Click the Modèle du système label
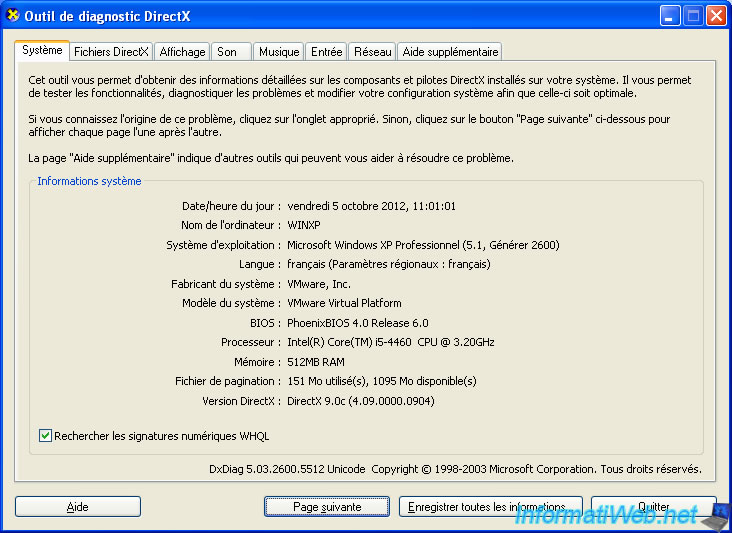 tap(232, 303)
